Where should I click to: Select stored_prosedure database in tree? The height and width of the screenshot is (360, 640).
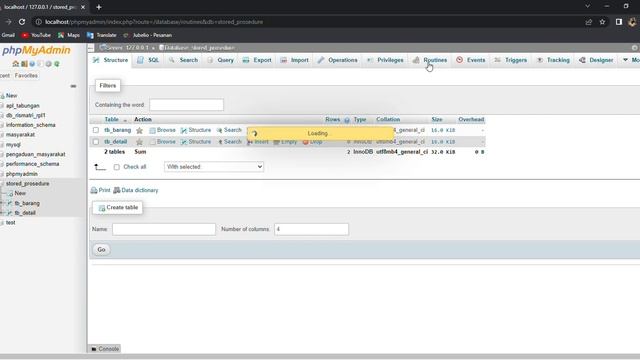(x=27, y=184)
